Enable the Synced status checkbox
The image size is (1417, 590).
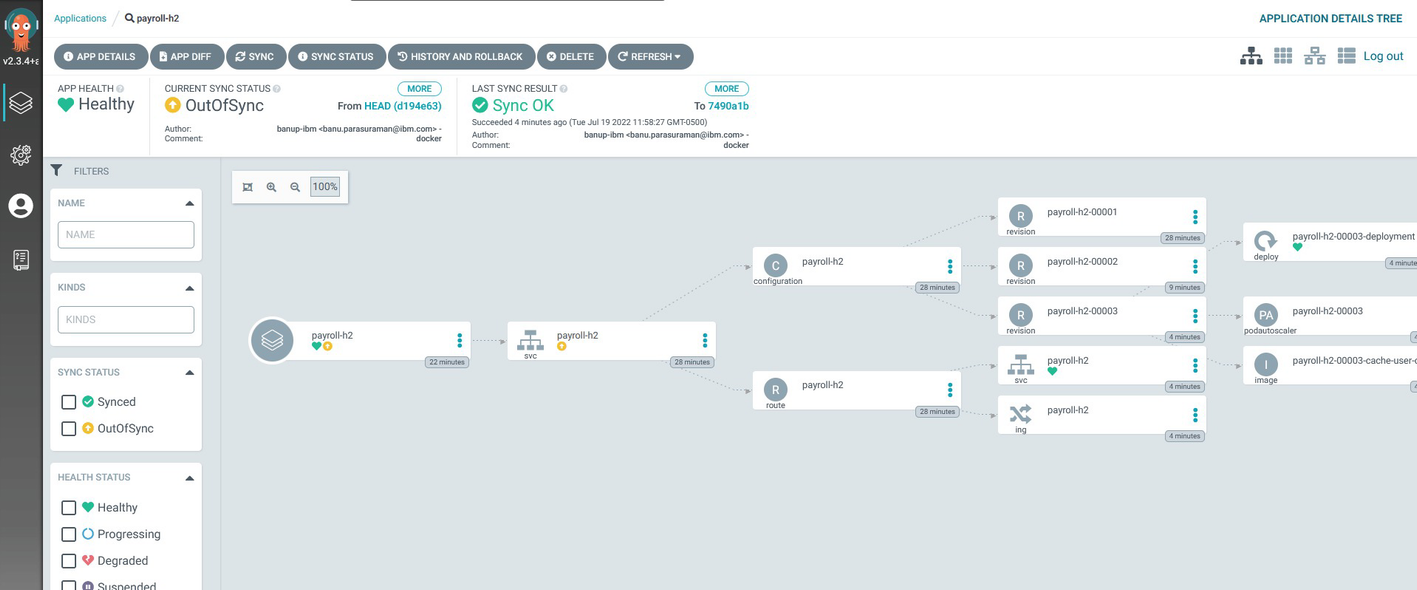[x=69, y=402]
